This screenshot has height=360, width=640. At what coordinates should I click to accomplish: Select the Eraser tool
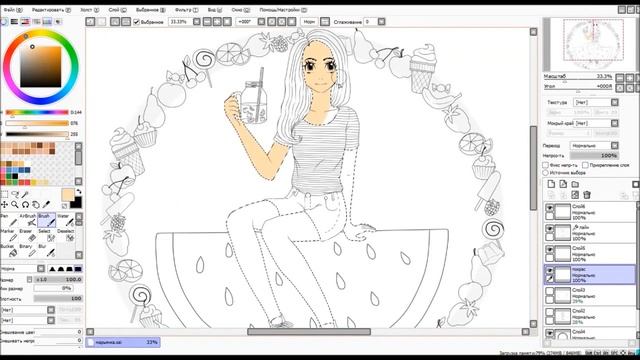click(28, 235)
